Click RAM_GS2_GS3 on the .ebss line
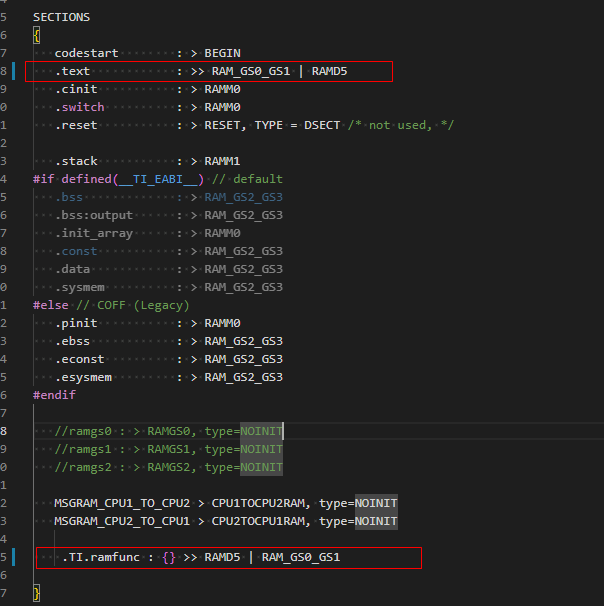This screenshot has height=606, width=604. 243,341
